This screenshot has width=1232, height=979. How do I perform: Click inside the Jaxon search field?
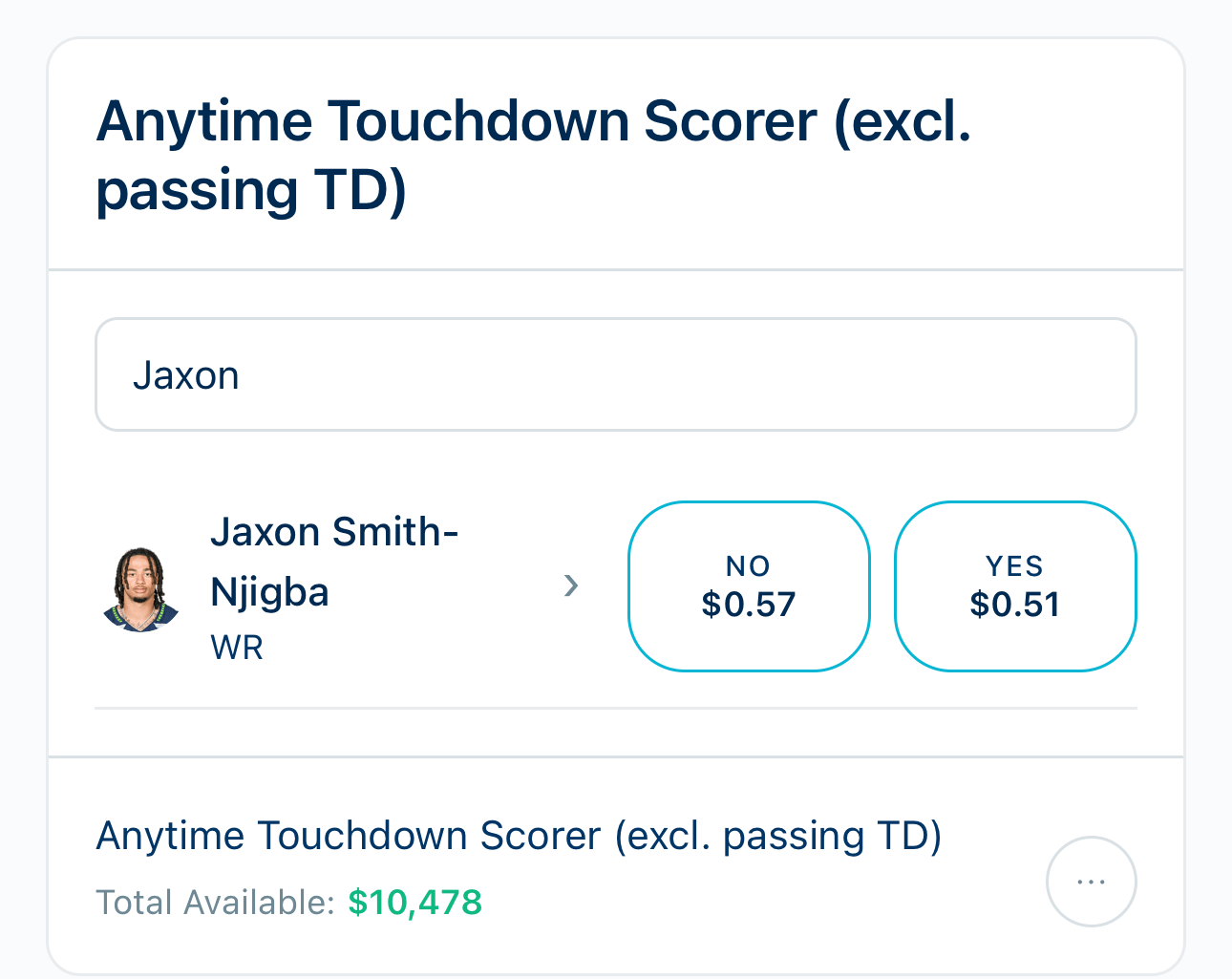[x=615, y=374]
